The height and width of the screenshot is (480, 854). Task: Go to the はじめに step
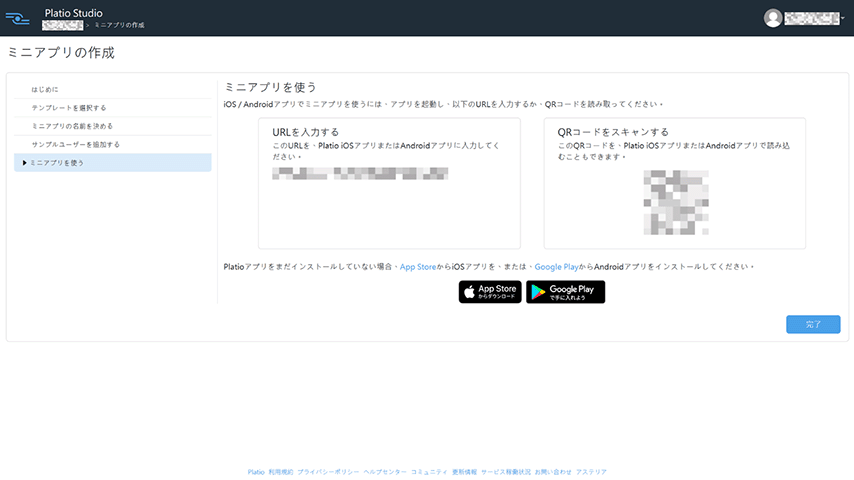[x=113, y=89]
